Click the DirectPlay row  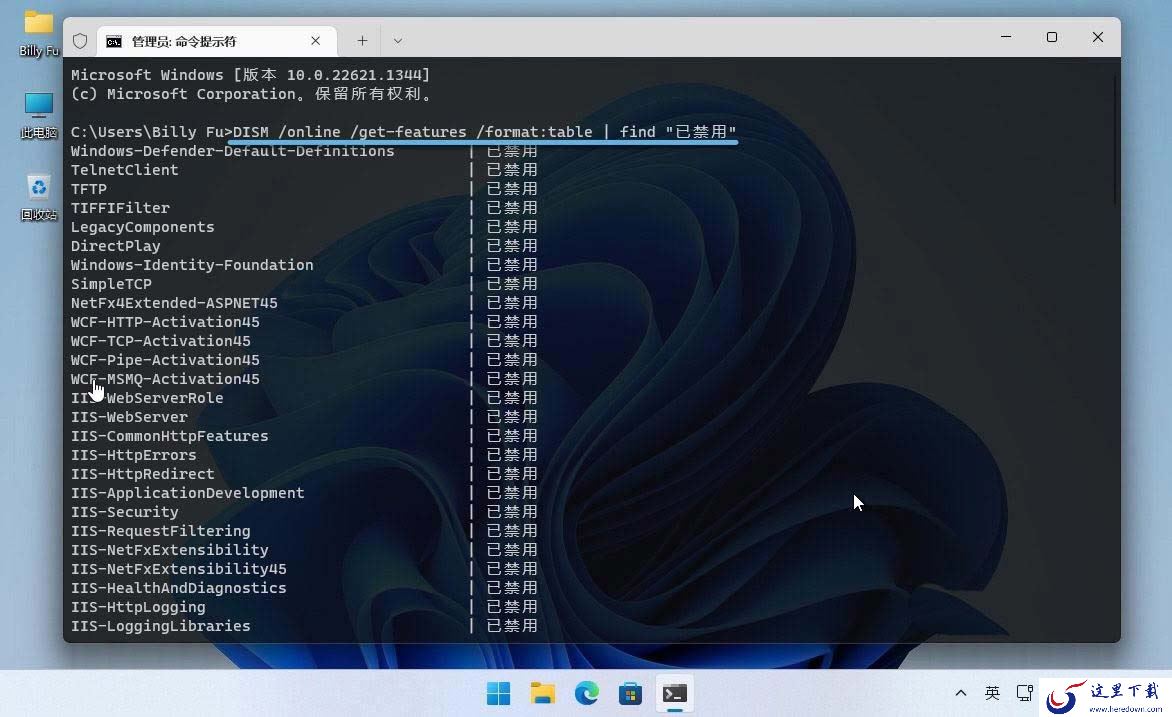[304, 246]
